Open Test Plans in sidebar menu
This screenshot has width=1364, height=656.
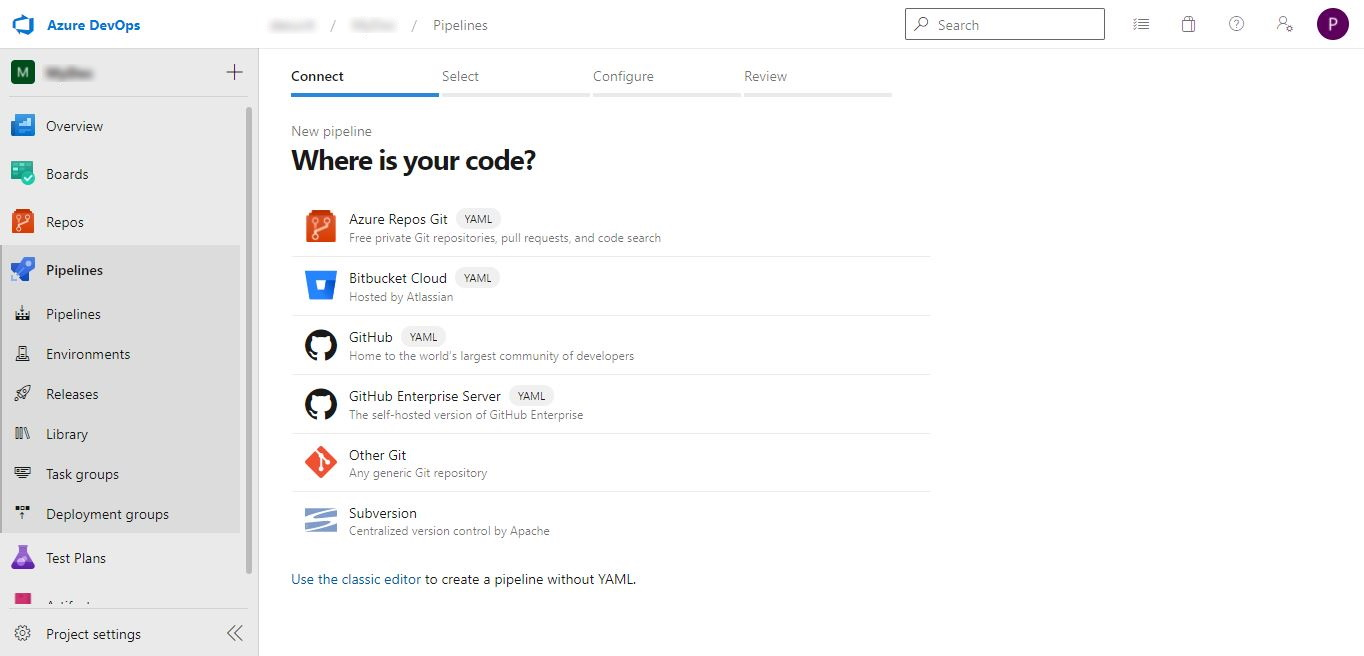pyautogui.click(x=76, y=558)
